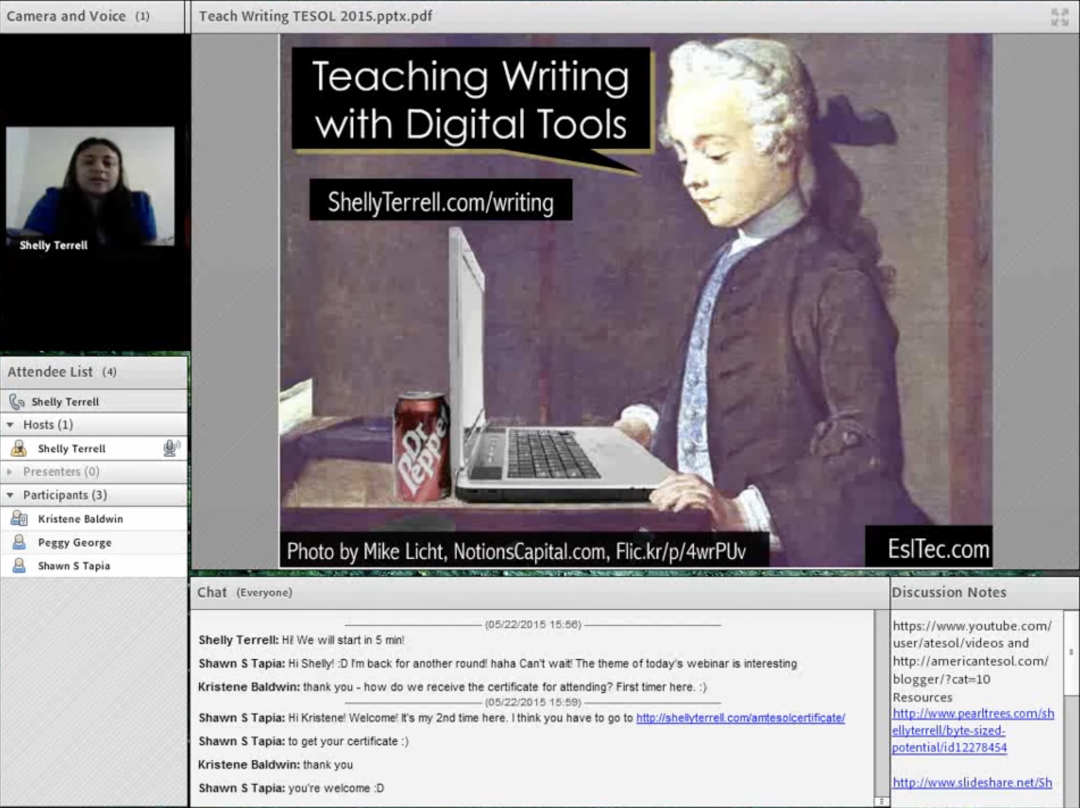1080x808 pixels.
Task: Collapse the Participants (3) group
Action: click(10, 495)
